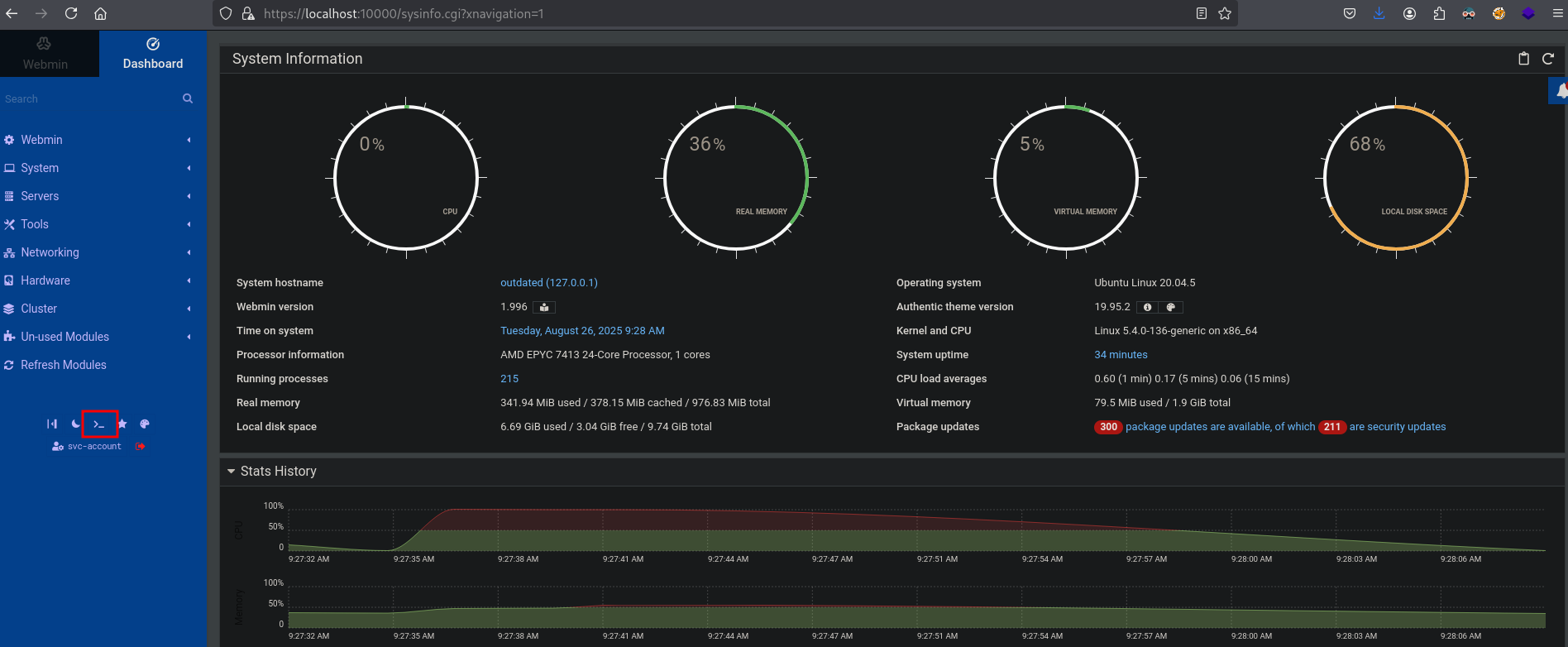Viewport: 1568px width, 647px height.
Task: Collapse the Stats History section
Action: pyautogui.click(x=232, y=472)
